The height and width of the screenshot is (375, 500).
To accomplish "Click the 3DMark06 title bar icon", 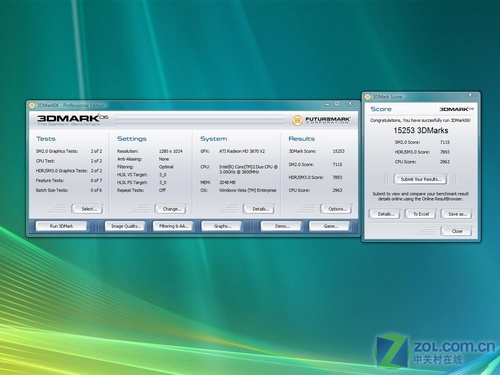I will (32, 105).
